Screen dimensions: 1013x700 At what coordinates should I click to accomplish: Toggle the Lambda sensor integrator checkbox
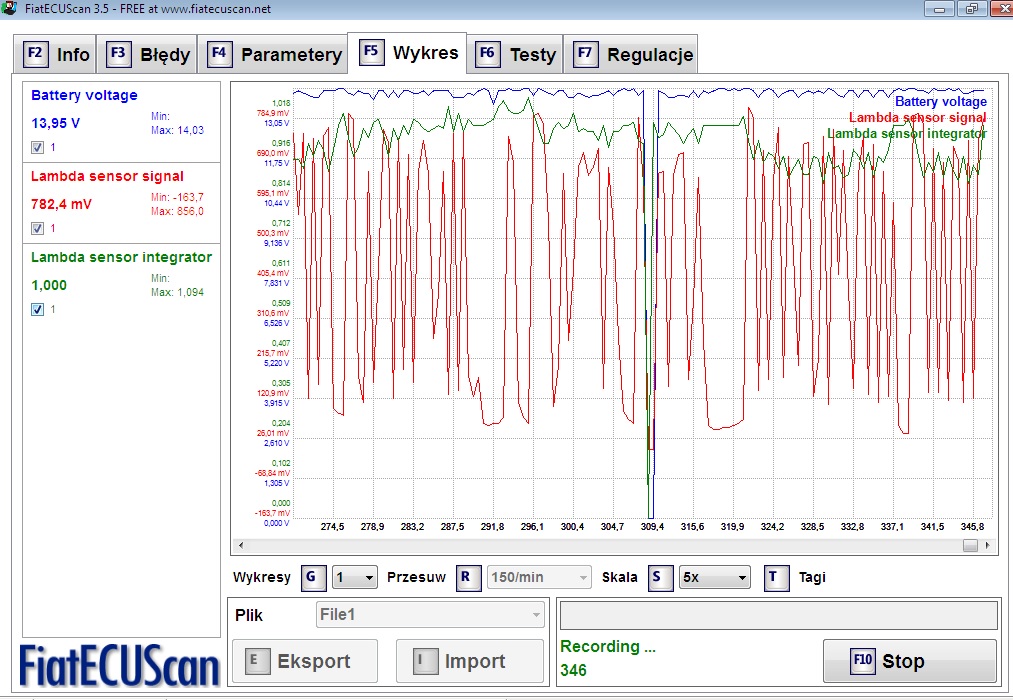point(37,309)
